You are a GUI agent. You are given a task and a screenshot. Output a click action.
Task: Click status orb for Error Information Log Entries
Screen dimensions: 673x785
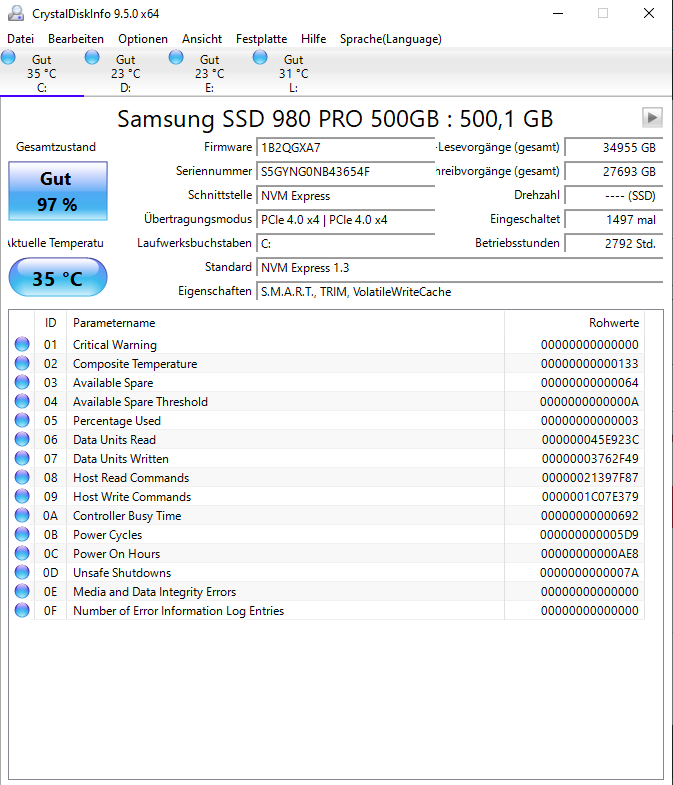22,610
